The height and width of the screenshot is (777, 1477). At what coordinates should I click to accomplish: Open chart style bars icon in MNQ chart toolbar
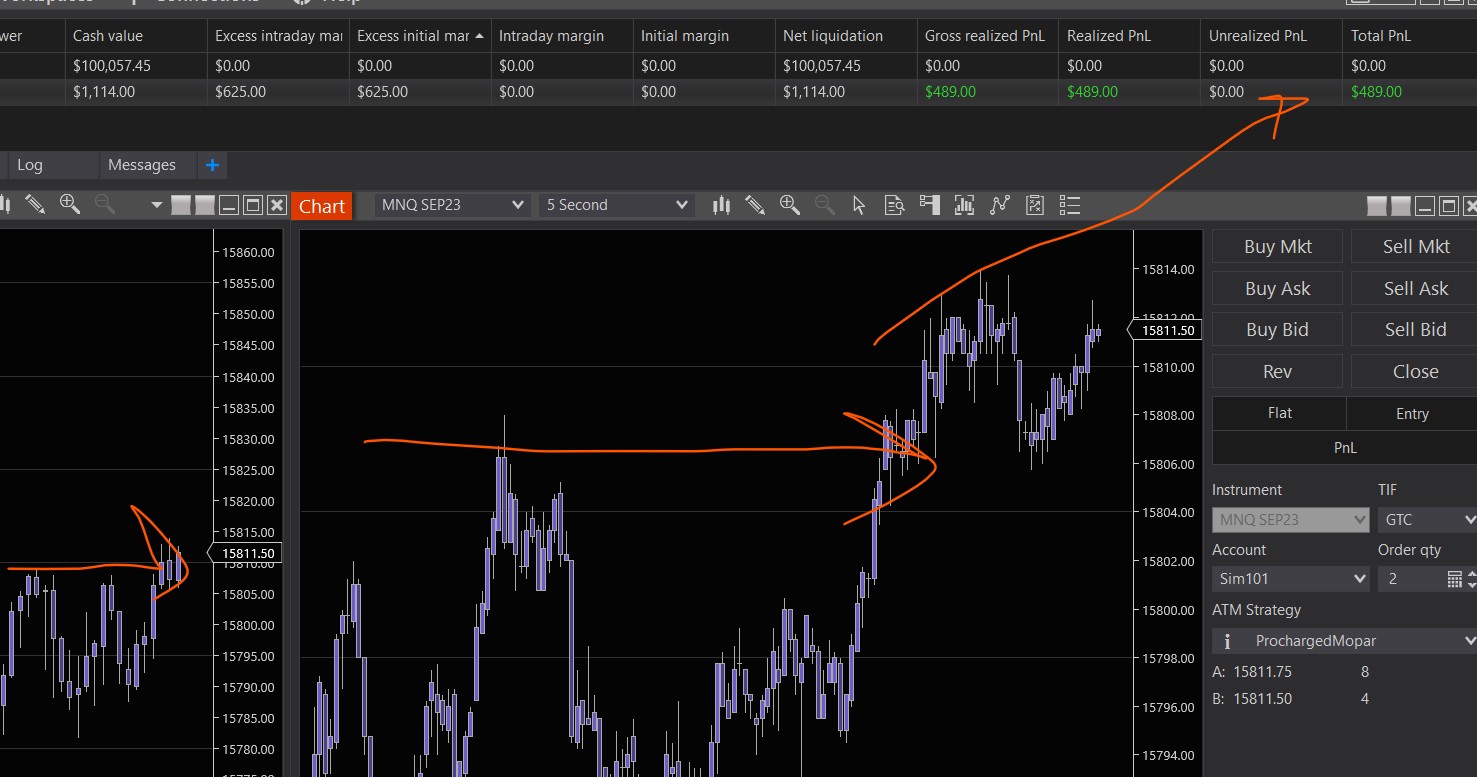coord(721,205)
